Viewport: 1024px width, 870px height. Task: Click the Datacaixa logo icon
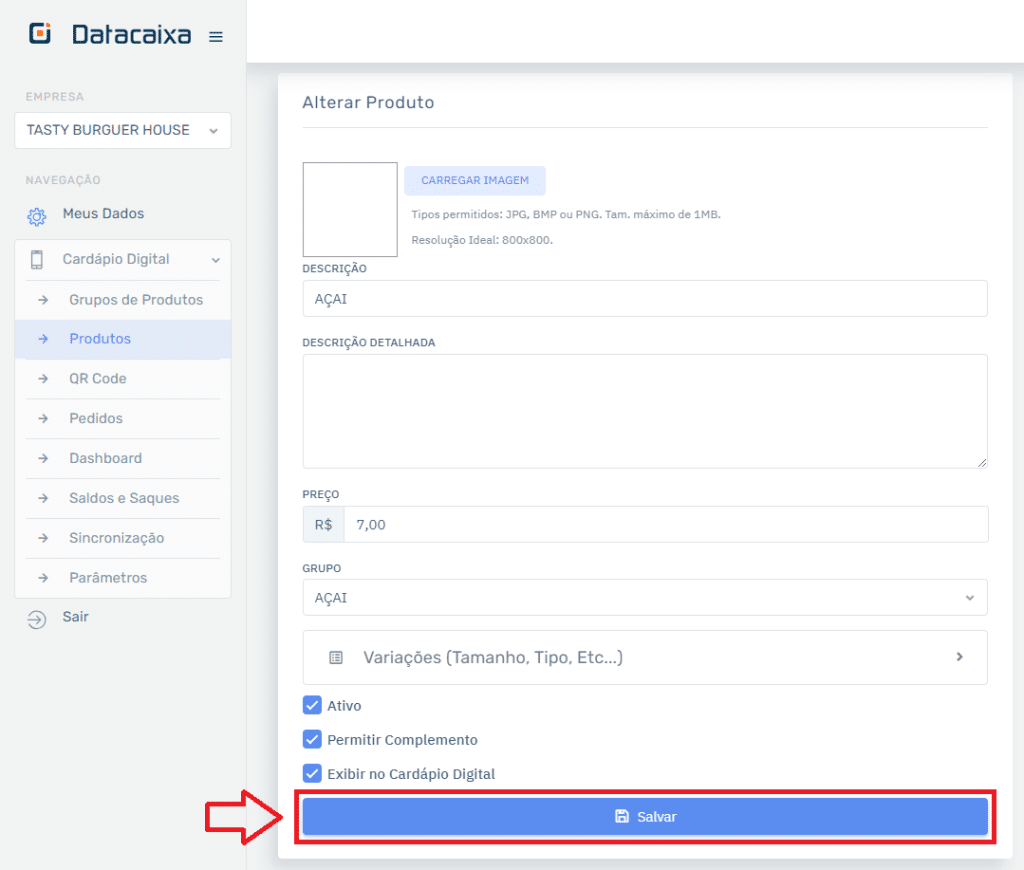(40, 34)
